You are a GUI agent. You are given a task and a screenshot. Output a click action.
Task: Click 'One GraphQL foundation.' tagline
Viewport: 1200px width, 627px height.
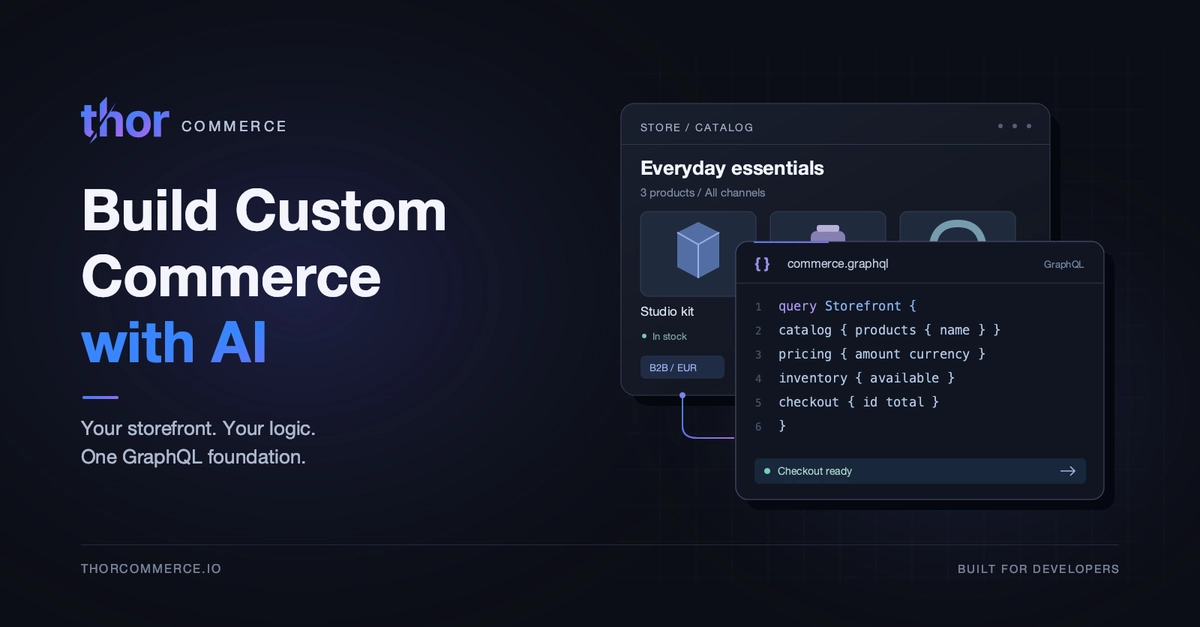pyautogui.click(x=193, y=458)
